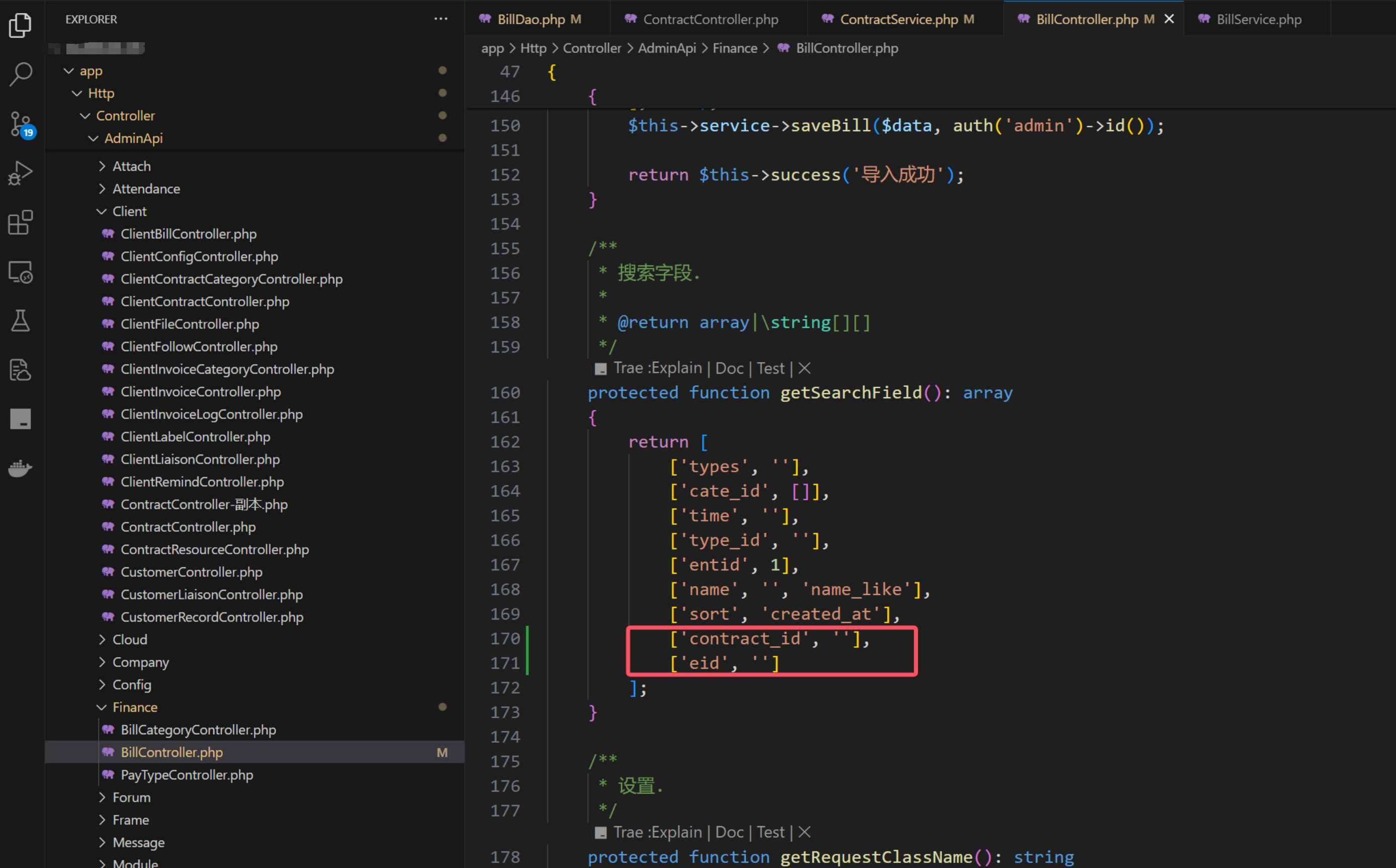Click the app breadcrumb segment
This screenshot has height=868, width=1396.
(x=492, y=48)
